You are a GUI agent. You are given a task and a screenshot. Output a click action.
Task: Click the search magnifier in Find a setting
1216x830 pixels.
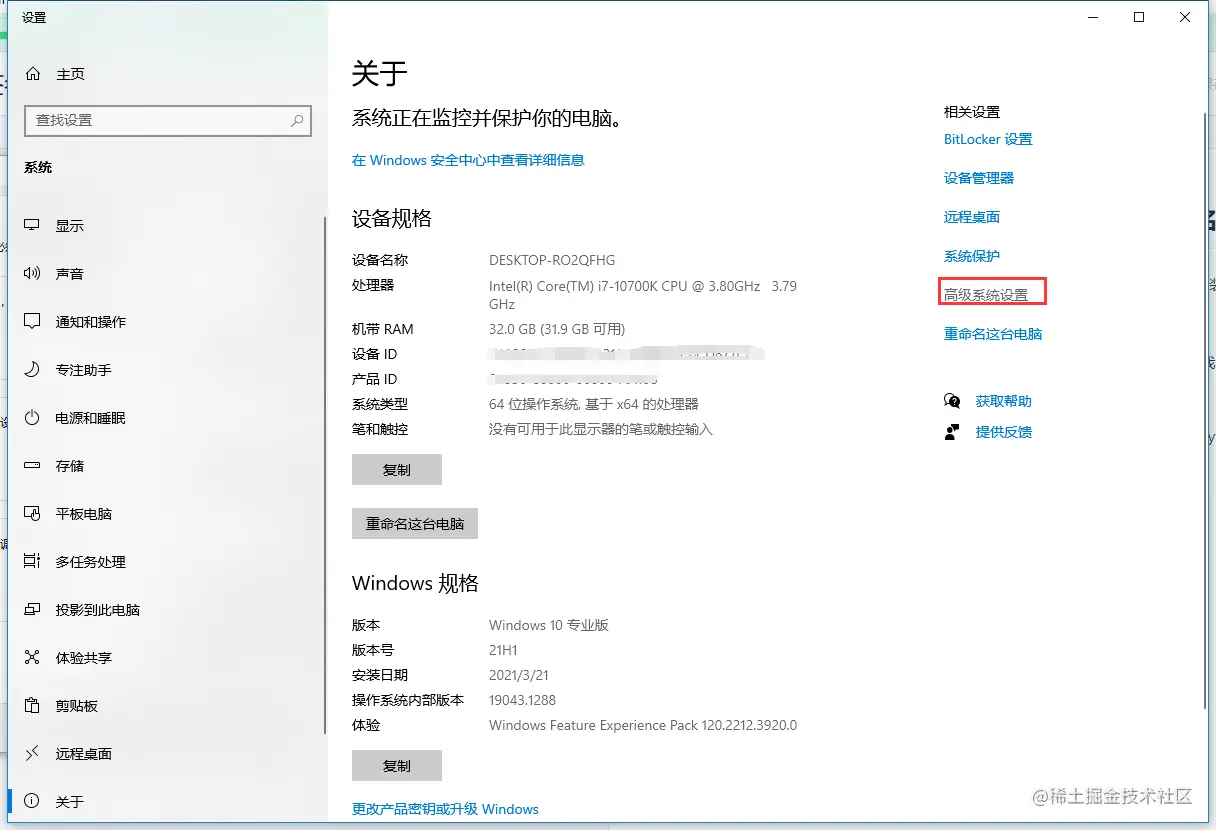click(297, 120)
